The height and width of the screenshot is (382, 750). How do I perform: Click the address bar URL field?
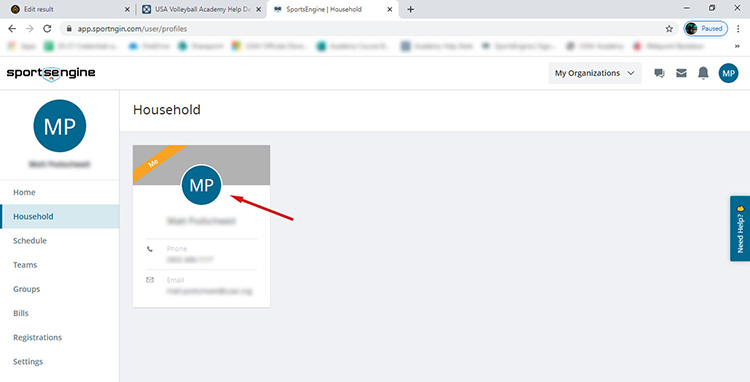pyautogui.click(x=368, y=29)
